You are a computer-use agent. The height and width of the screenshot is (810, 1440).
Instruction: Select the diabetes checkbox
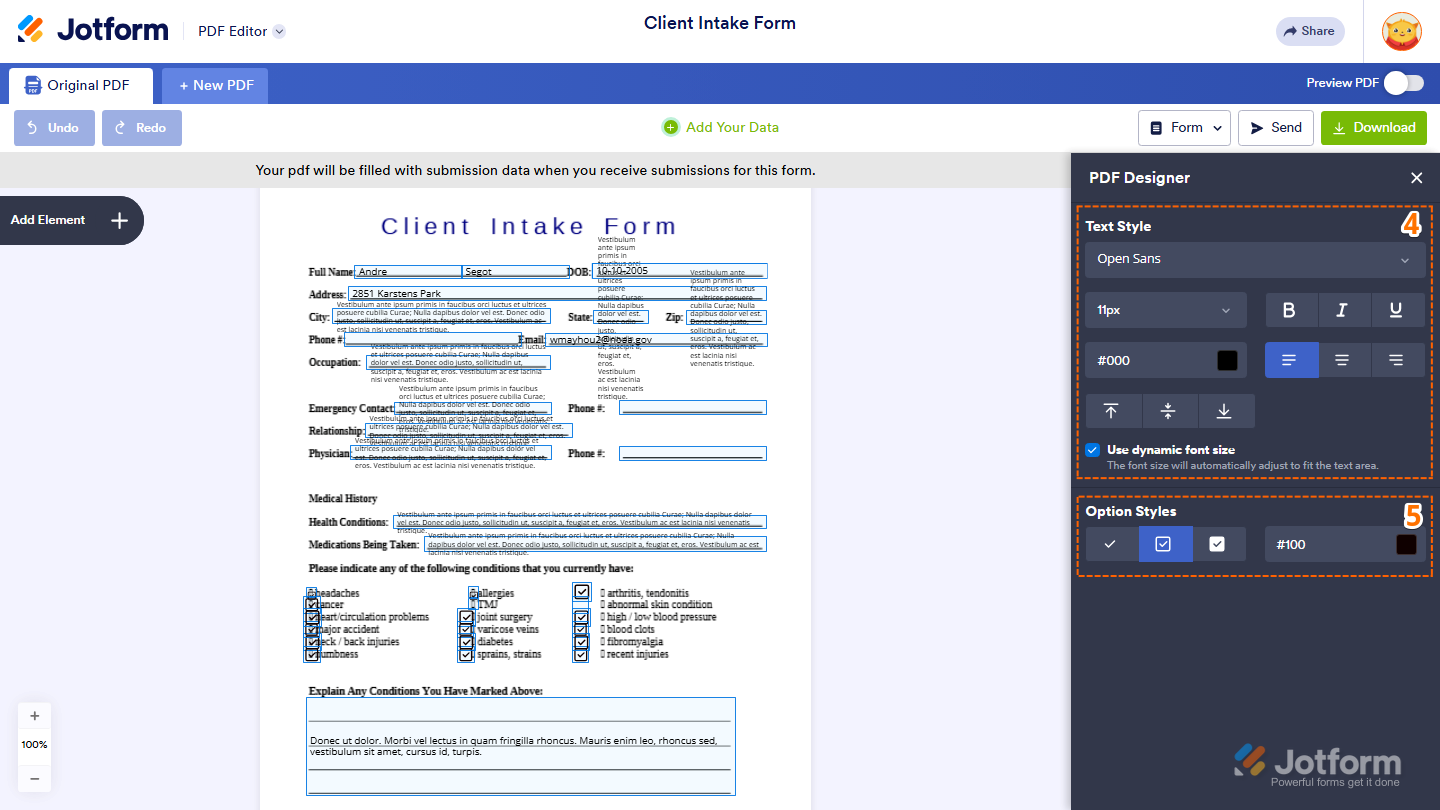click(x=466, y=642)
